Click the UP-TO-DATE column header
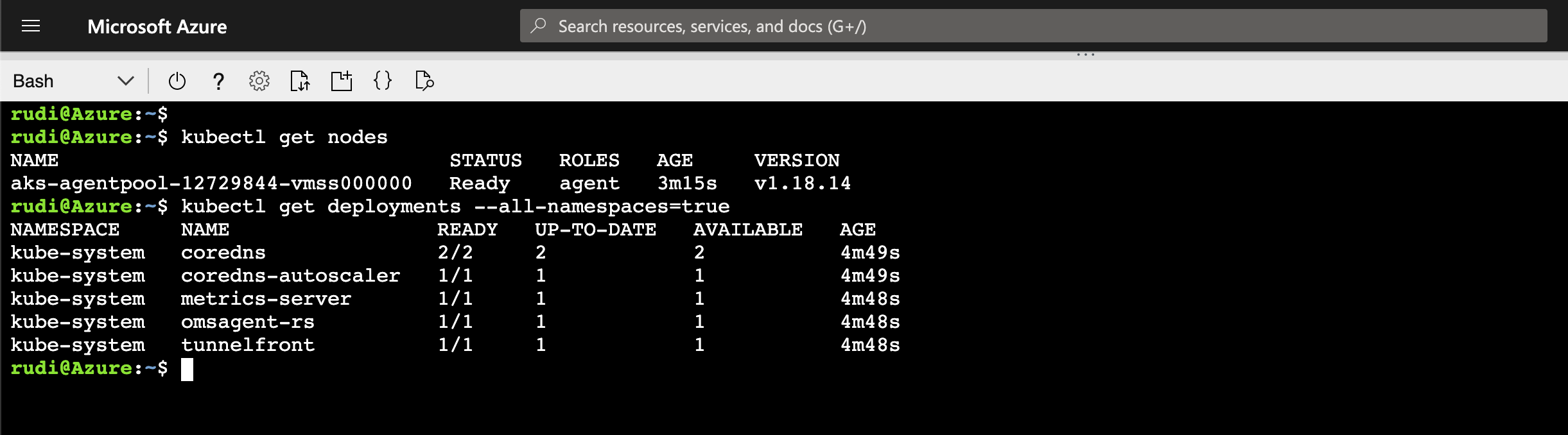The height and width of the screenshot is (435, 1568). [596, 230]
